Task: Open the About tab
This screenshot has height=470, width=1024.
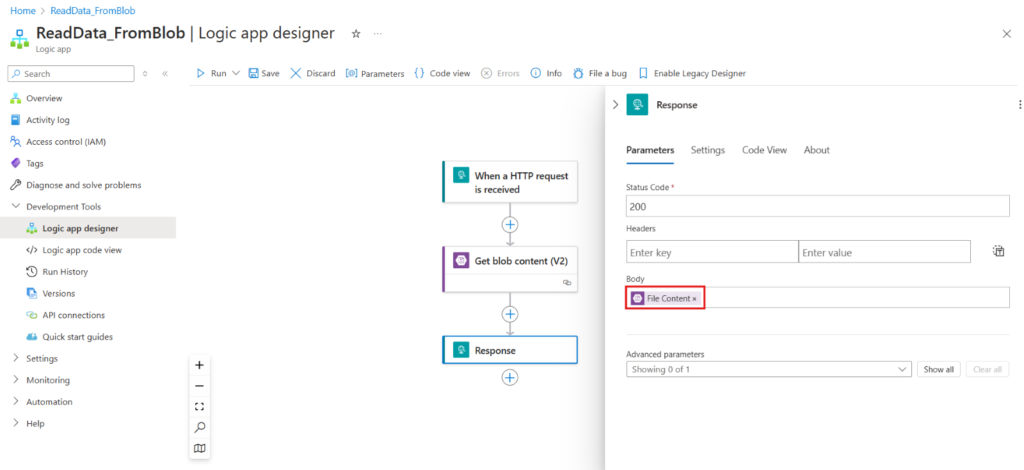Action: [816, 150]
